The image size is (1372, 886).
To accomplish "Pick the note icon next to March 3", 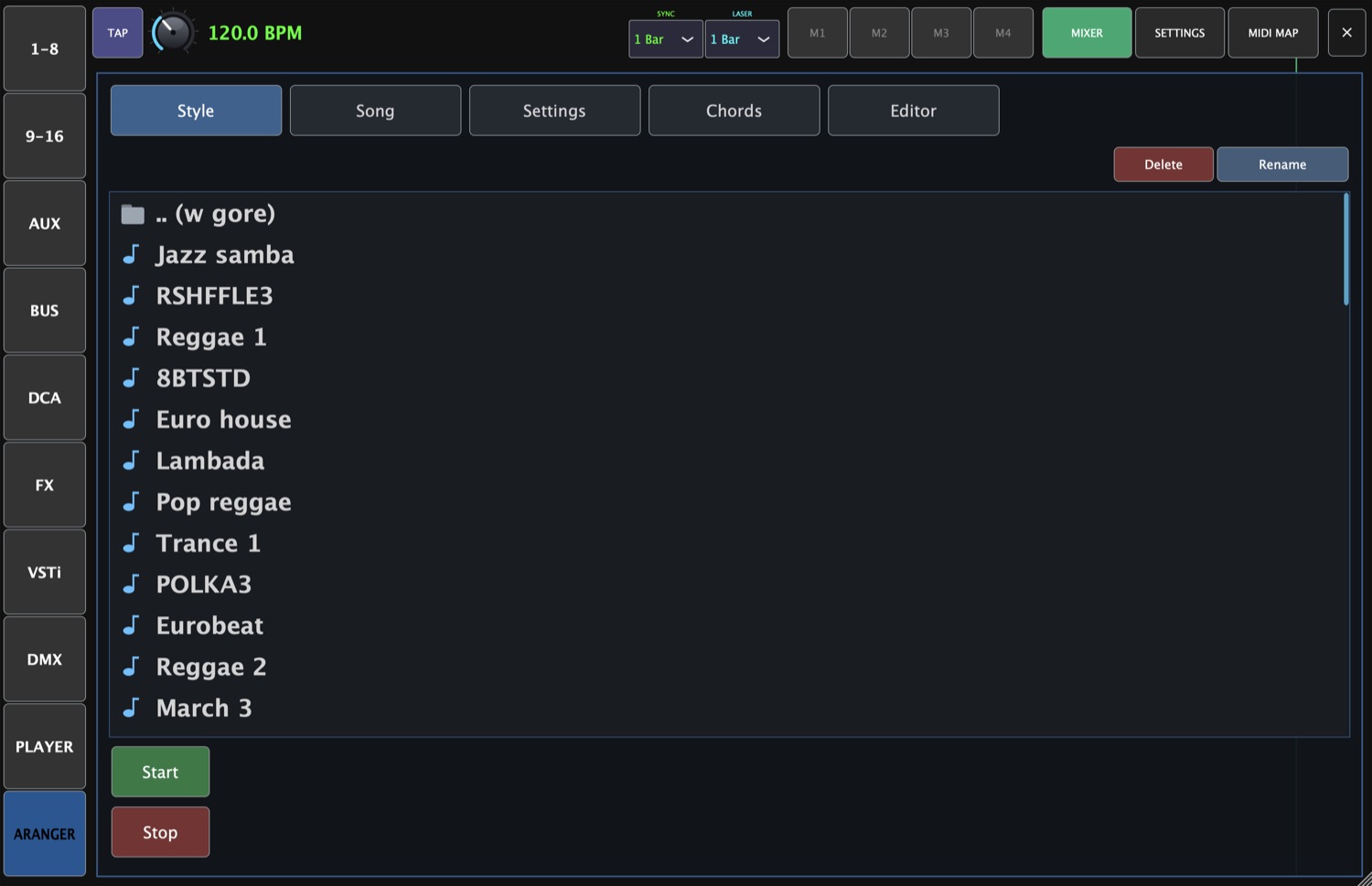I will click(x=132, y=707).
